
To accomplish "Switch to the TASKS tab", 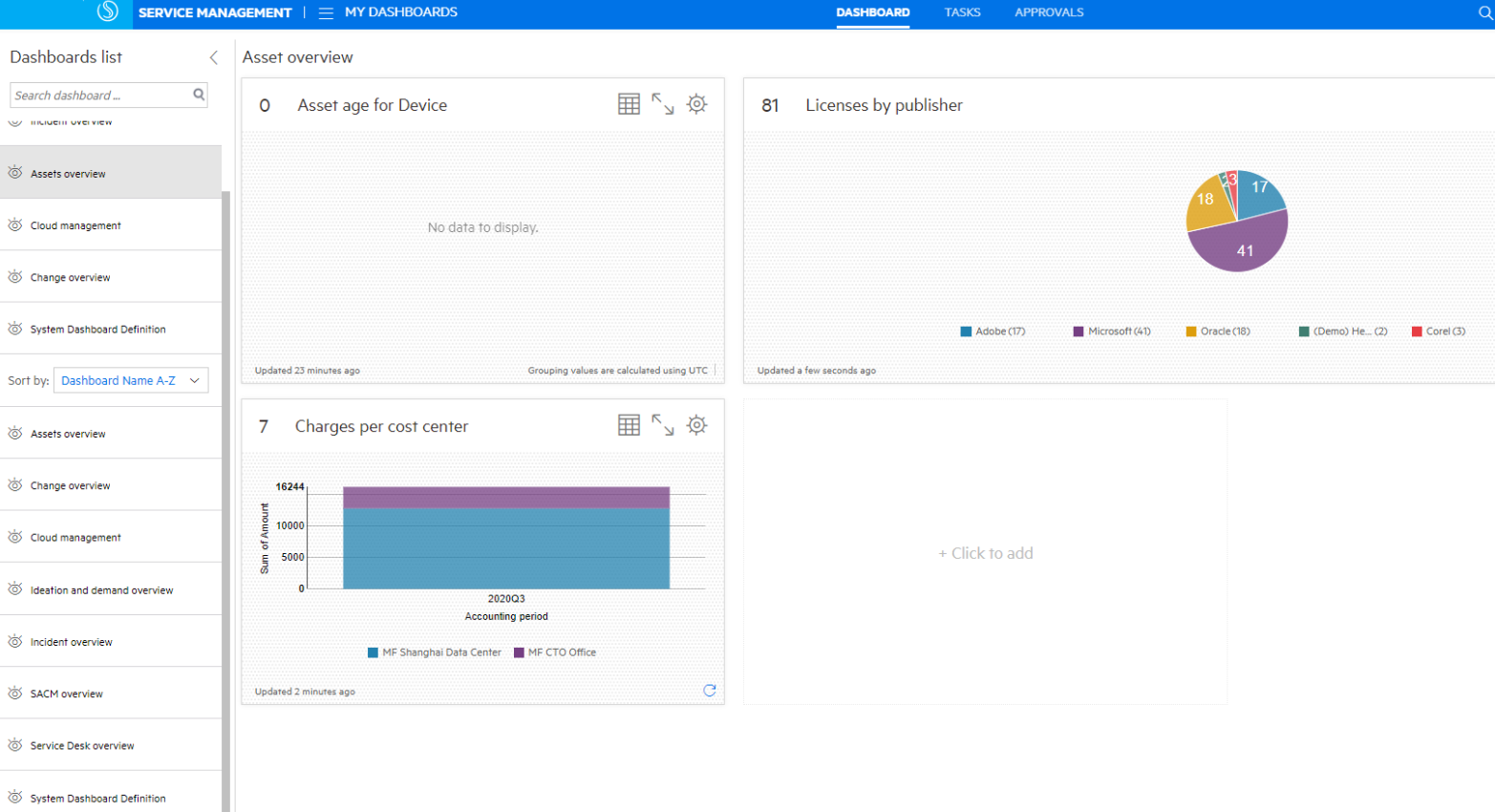I will click(x=960, y=12).
